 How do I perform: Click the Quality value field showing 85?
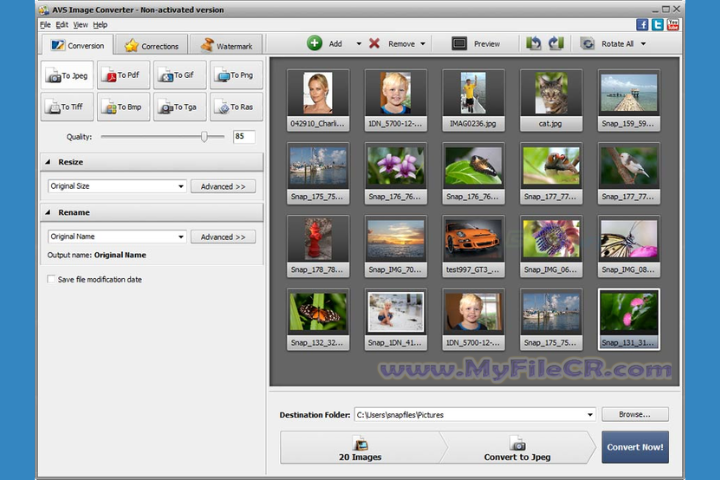[x=244, y=136]
